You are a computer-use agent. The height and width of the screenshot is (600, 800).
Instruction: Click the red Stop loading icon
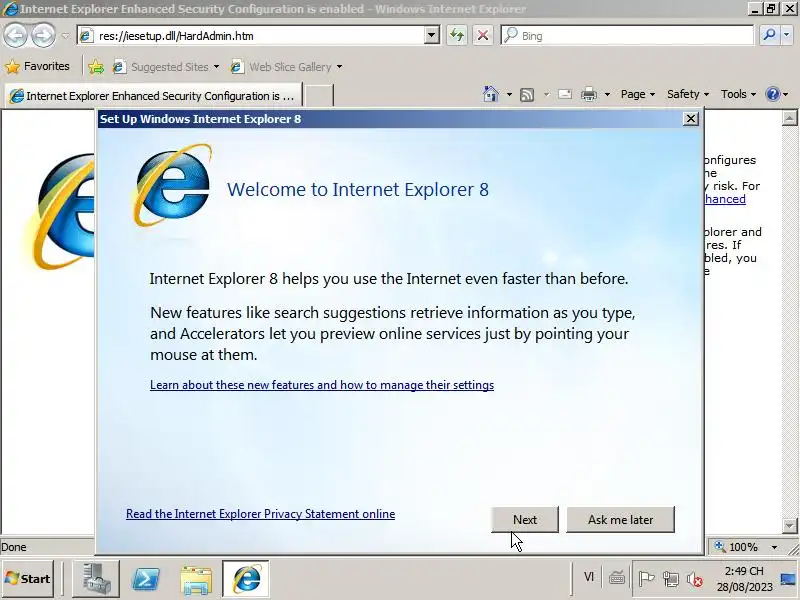point(483,36)
